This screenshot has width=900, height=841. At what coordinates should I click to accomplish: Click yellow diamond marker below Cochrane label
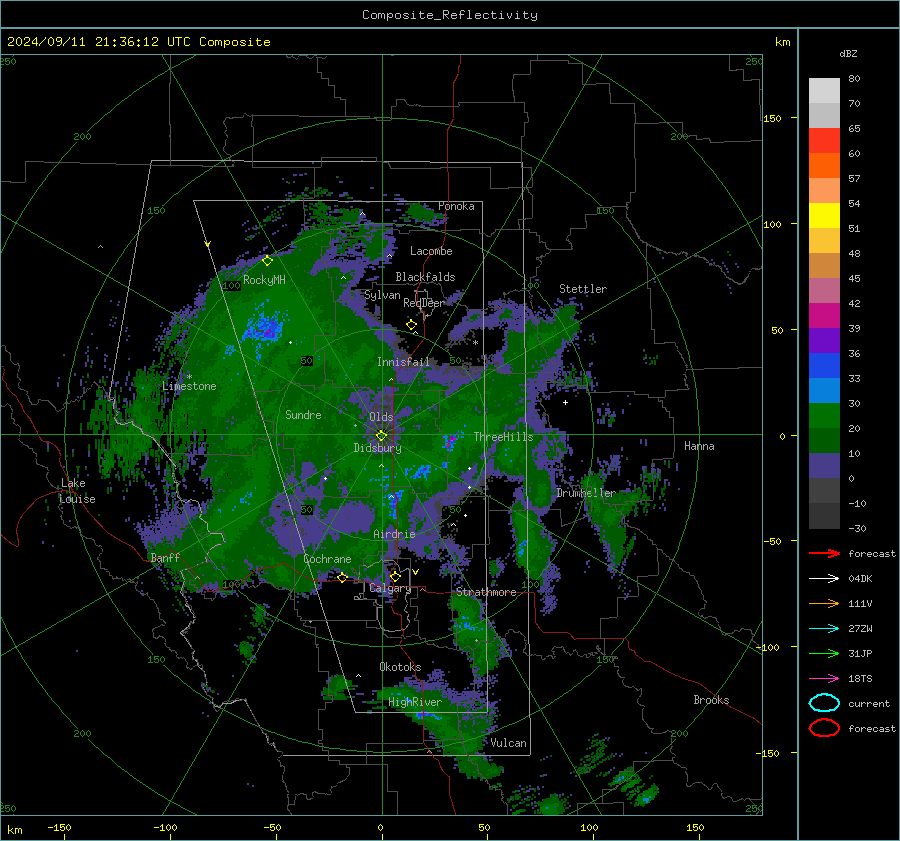[x=342, y=577]
